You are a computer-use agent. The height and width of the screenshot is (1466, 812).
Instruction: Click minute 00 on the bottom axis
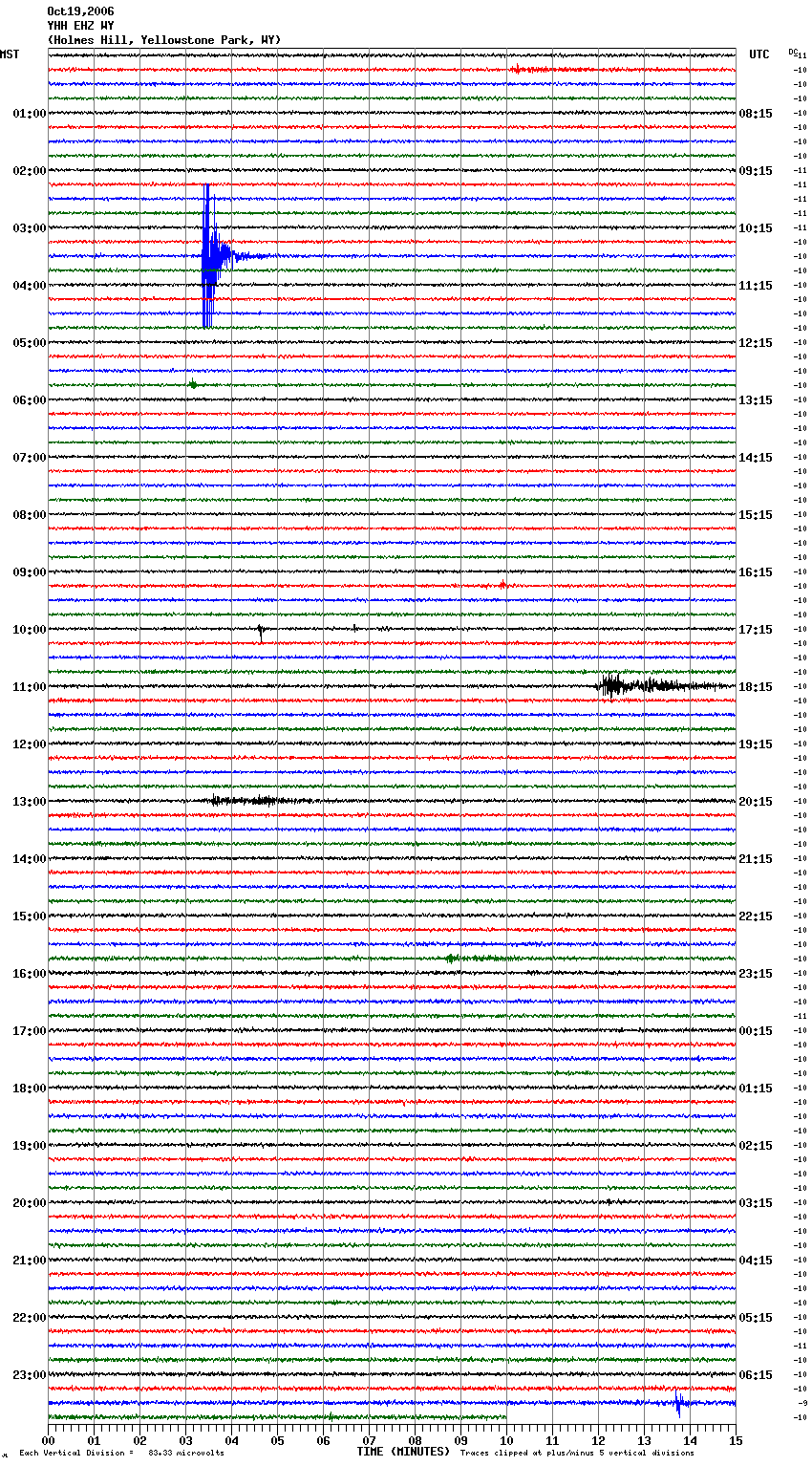click(49, 1440)
